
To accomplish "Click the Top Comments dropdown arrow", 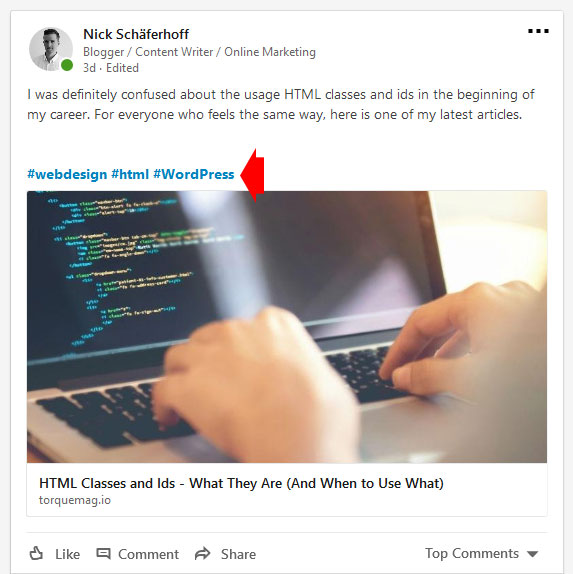I will [532, 554].
